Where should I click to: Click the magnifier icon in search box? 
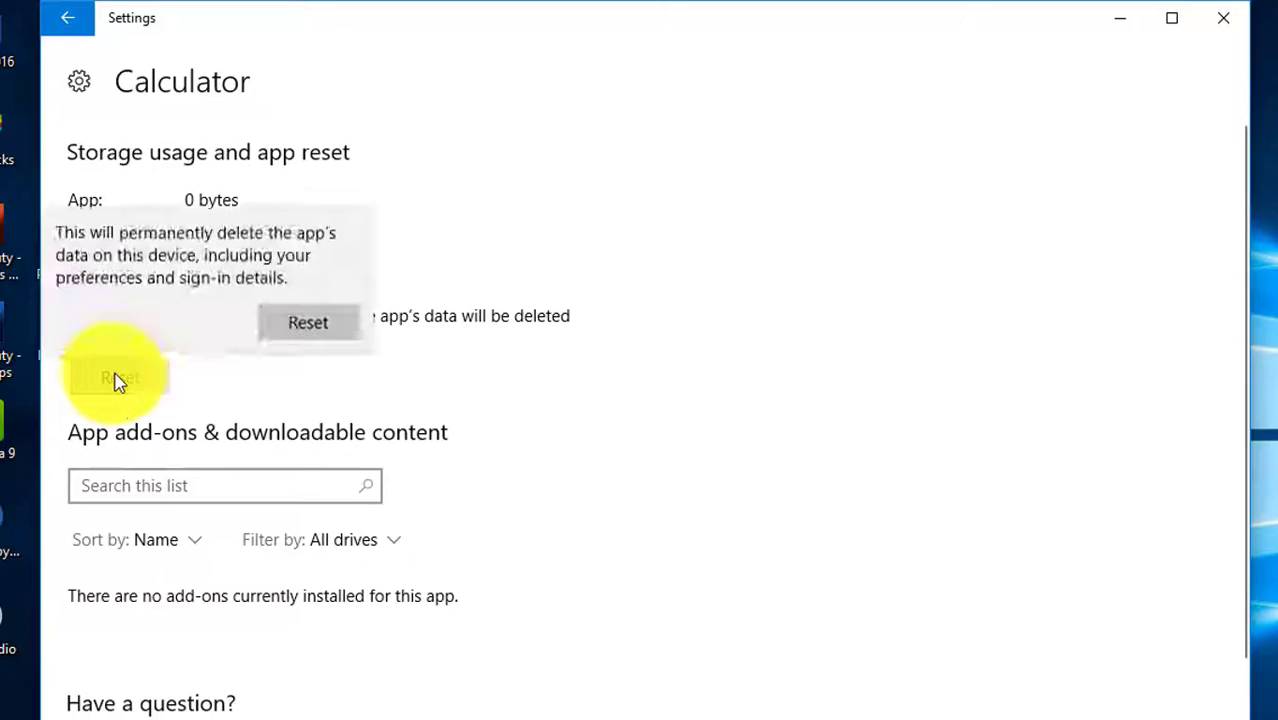coord(366,486)
